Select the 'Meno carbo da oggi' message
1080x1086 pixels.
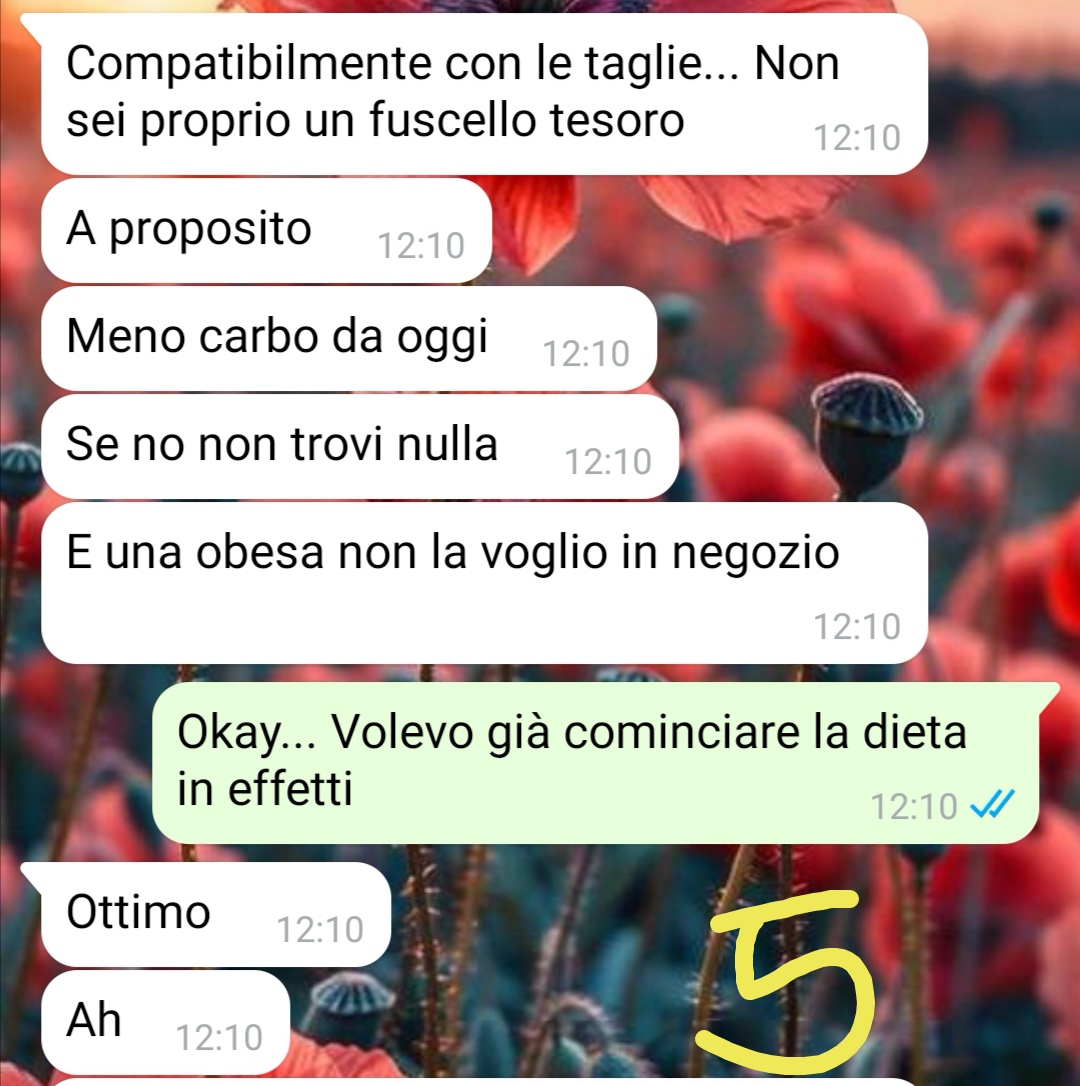pos(348,339)
